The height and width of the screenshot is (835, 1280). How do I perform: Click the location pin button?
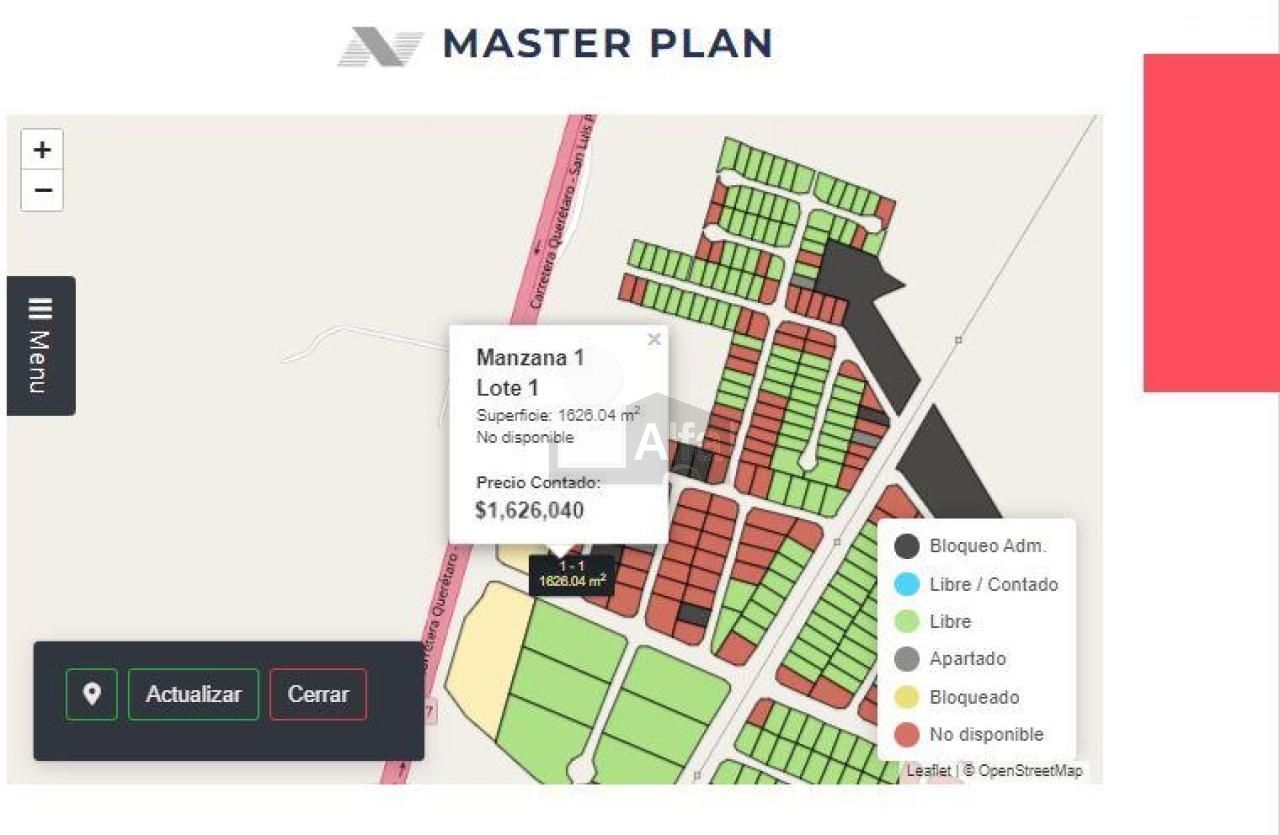(92, 694)
